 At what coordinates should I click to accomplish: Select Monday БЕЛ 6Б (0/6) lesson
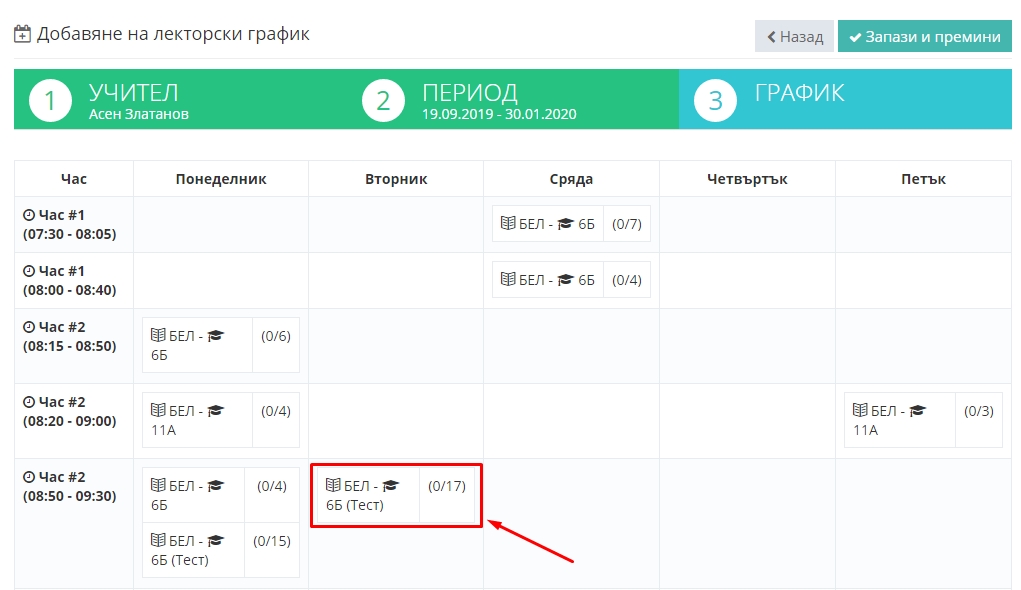[x=221, y=345]
